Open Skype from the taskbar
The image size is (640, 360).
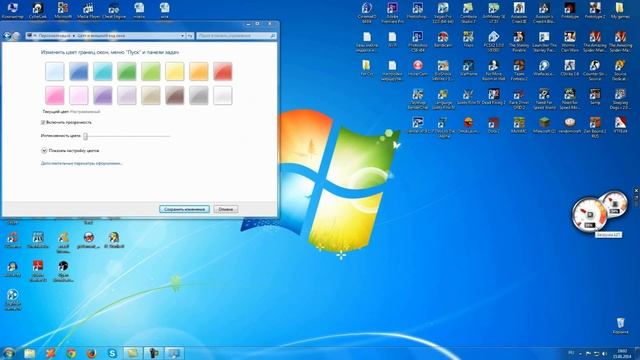click(x=112, y=353)
